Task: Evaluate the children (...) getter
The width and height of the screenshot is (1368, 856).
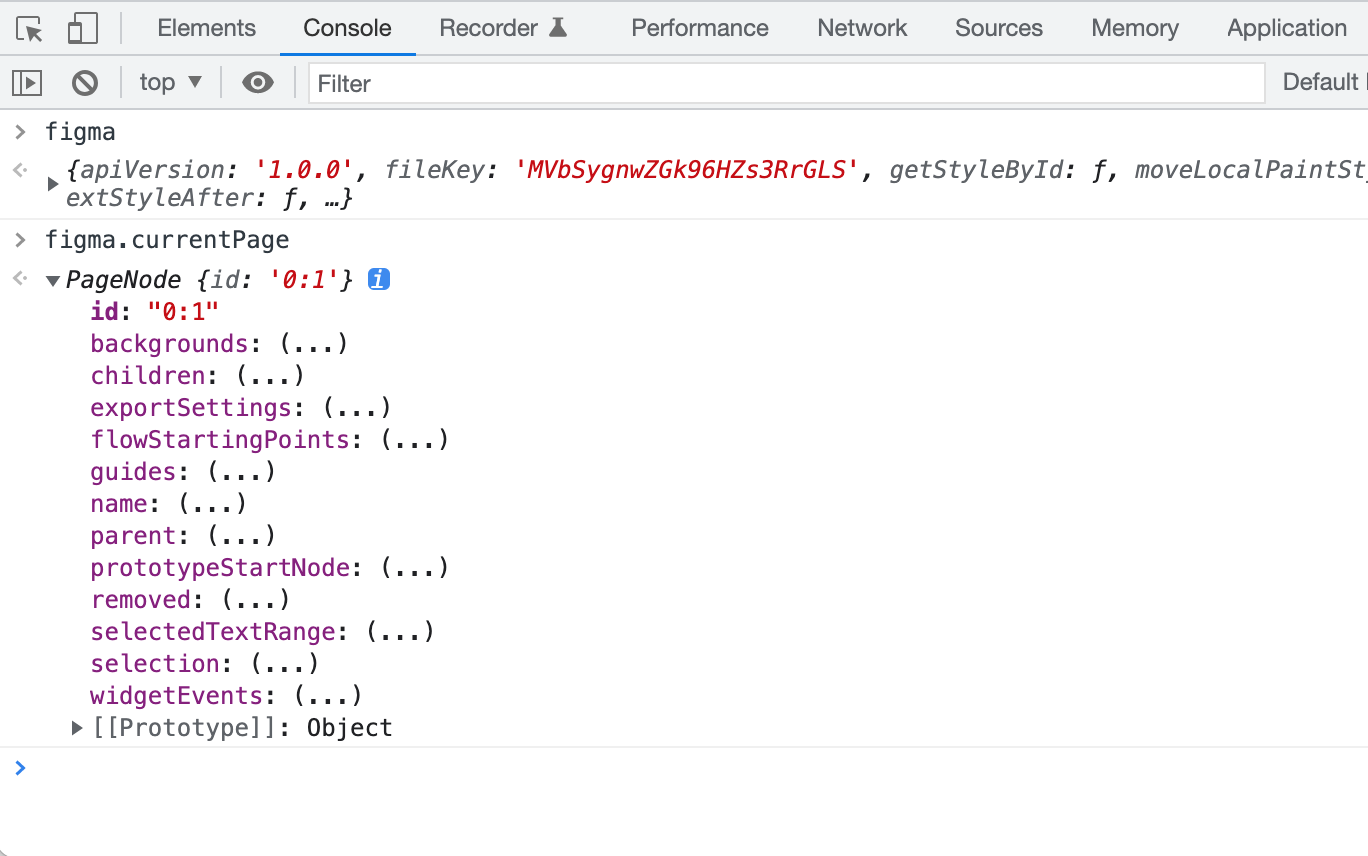Action: pos(270,376)
